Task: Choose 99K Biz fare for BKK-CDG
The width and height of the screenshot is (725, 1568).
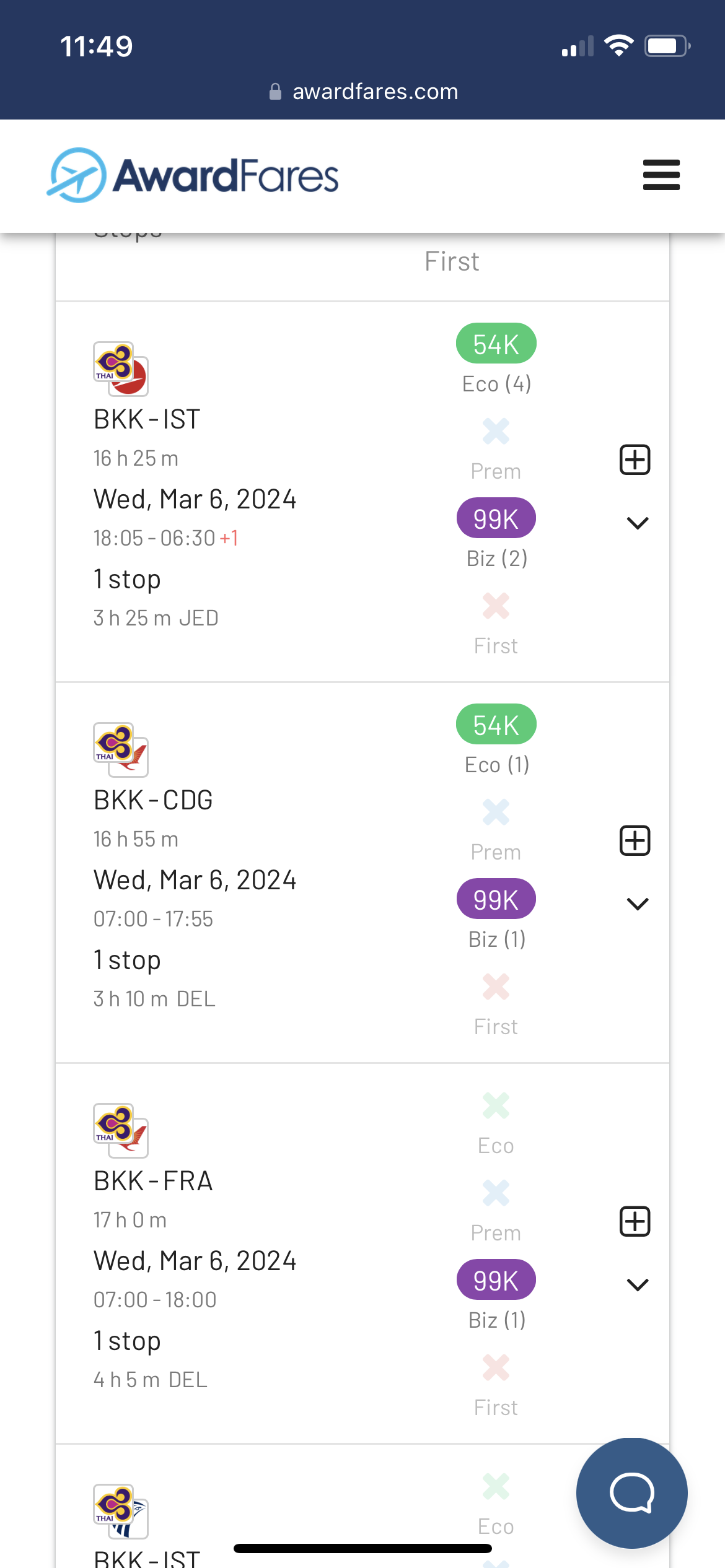Action: point(496,899)
